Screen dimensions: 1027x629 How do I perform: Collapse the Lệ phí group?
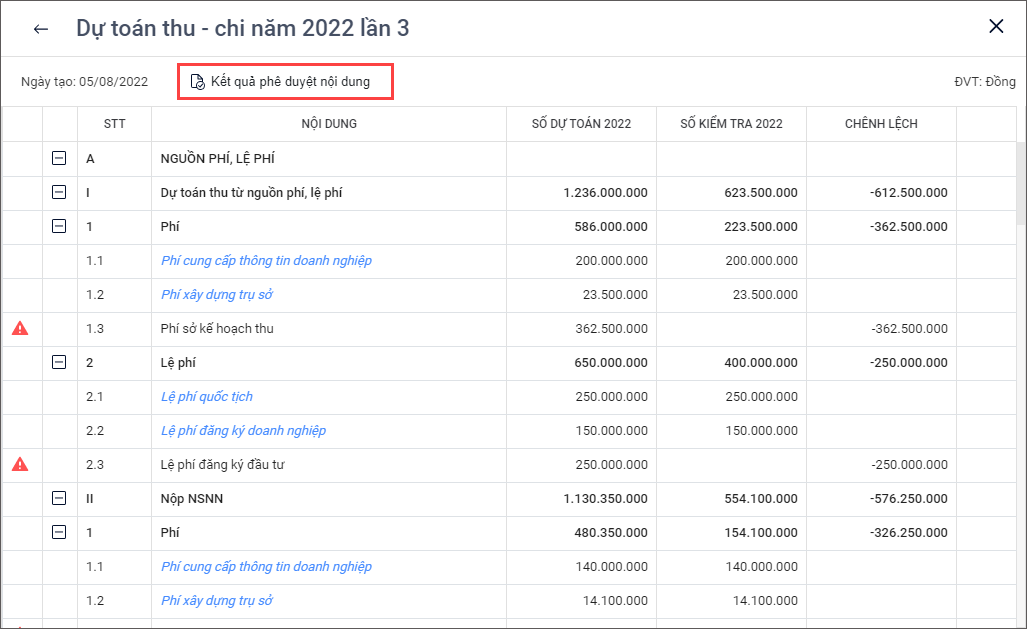pos(59,362)
